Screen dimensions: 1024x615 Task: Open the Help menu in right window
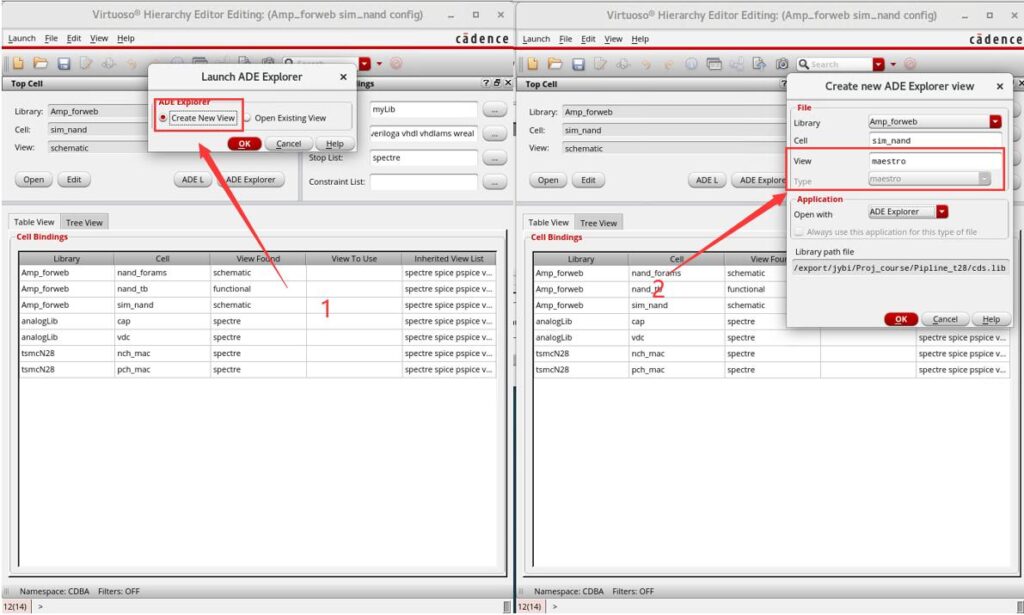coord(640,39)
